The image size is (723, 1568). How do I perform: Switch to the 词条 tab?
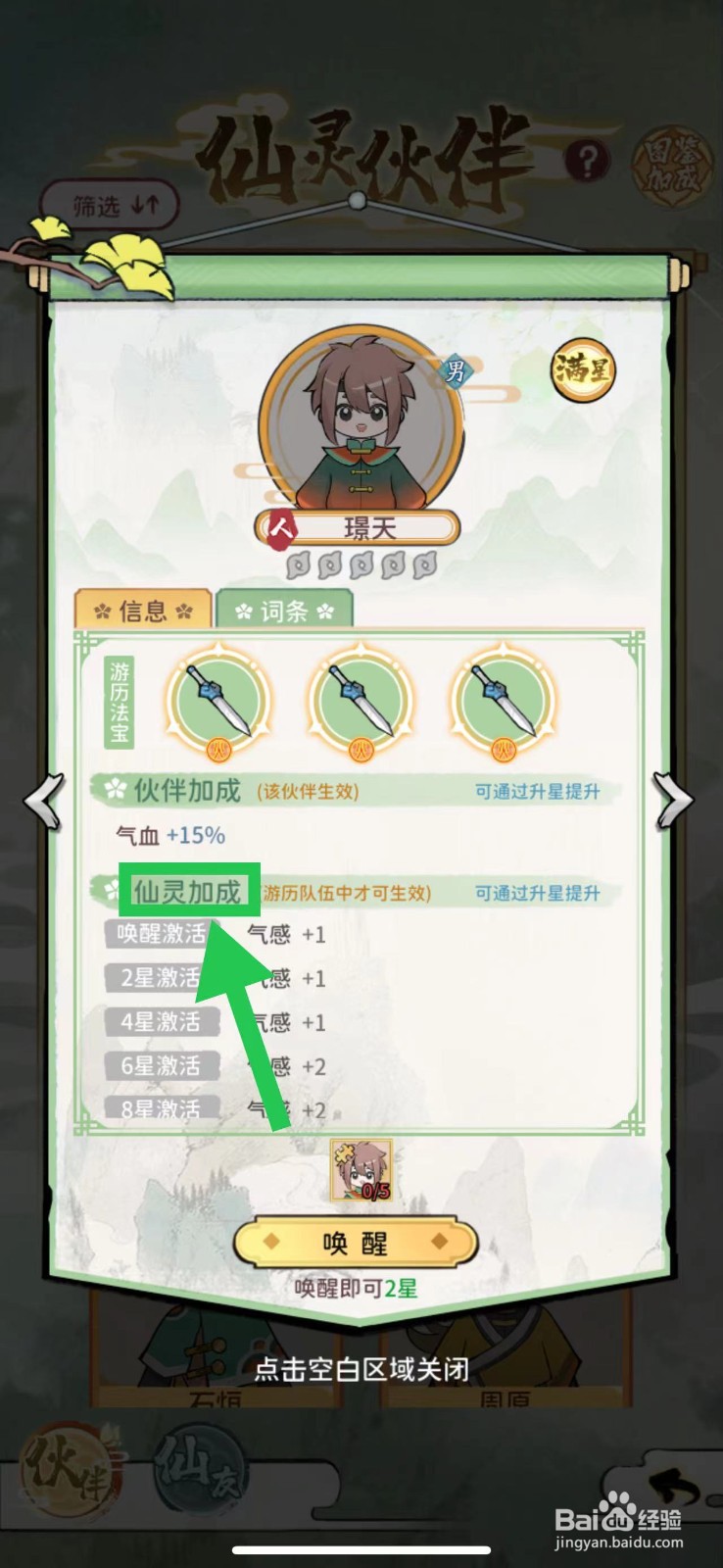(284, 610)
